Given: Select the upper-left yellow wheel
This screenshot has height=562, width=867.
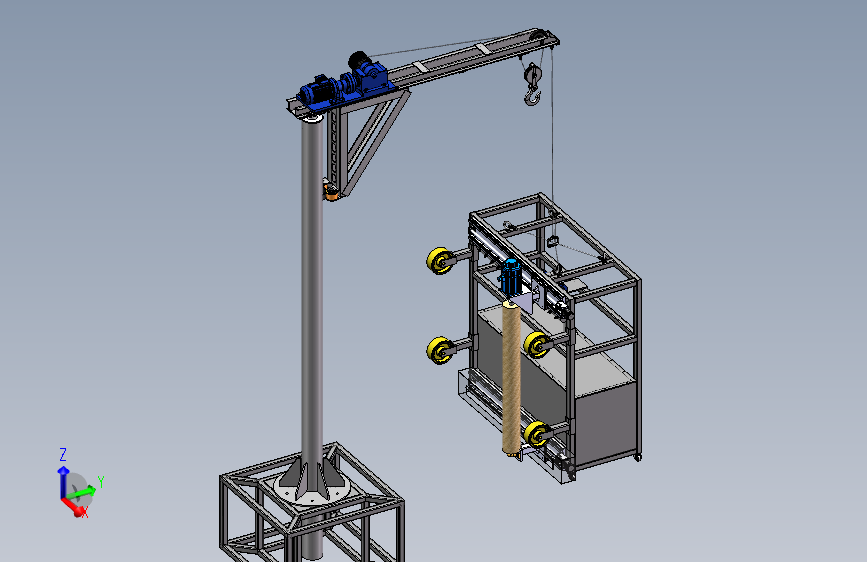Looking at the screenshot, I should pyautogui.click(x=440, y=260).
